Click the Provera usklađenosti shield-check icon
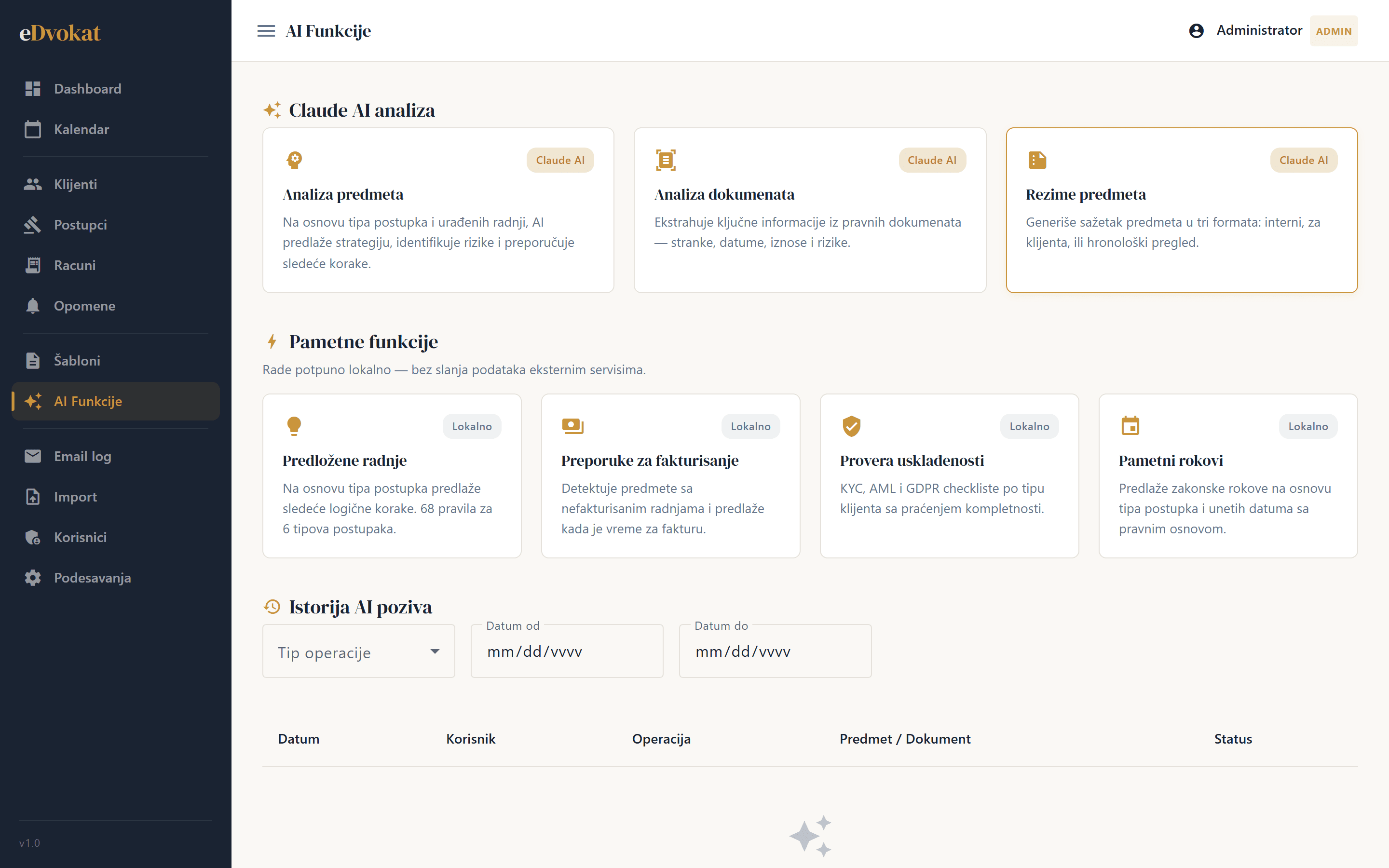 (x=851, y=426)
